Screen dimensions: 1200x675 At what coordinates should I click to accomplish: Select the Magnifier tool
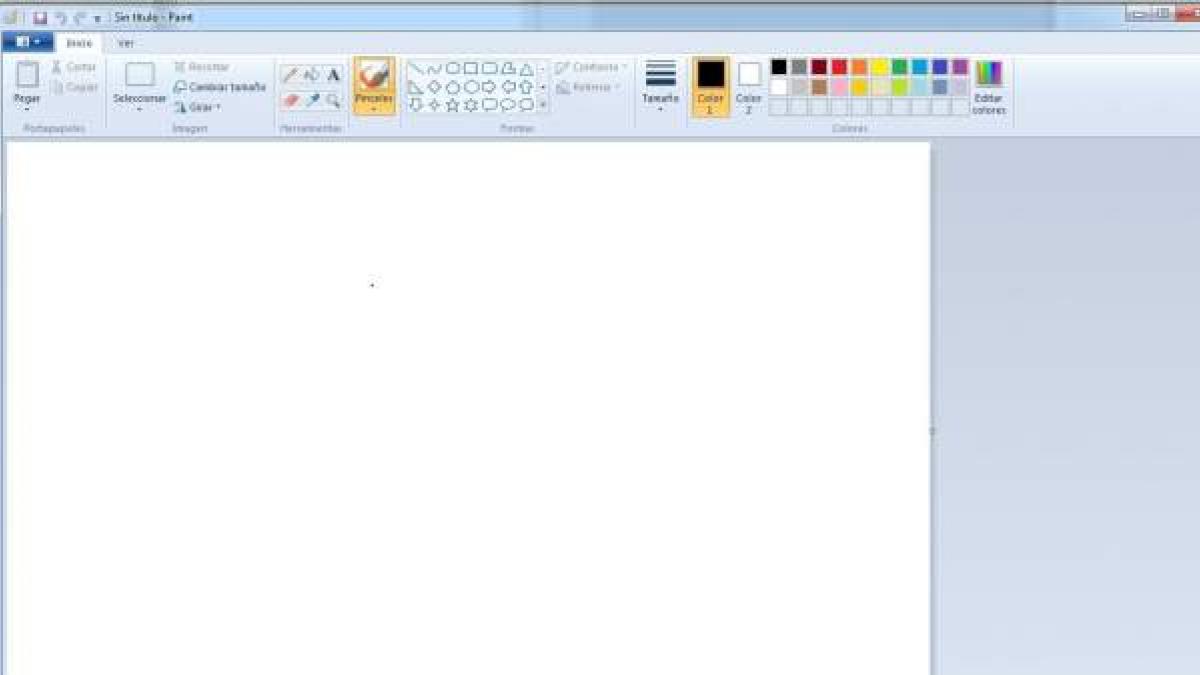pyautogui.click(x=333, y=100)
